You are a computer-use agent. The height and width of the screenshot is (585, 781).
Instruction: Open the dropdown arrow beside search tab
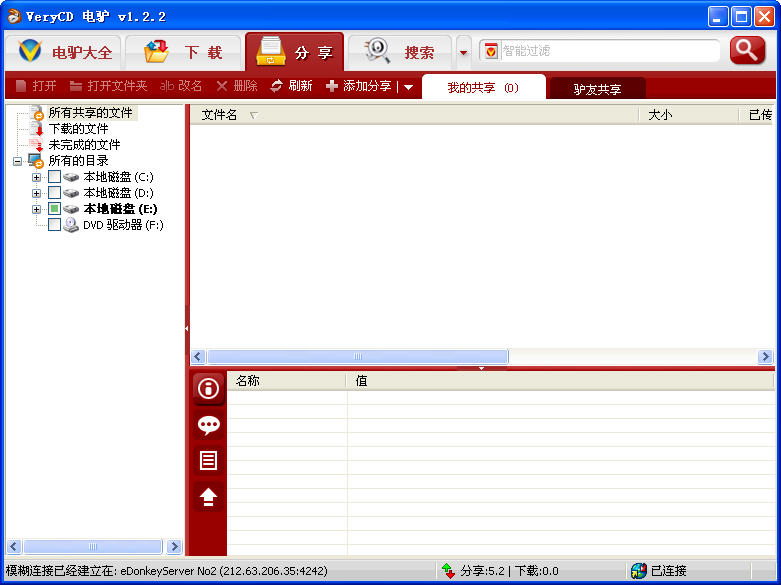point(463,52)
